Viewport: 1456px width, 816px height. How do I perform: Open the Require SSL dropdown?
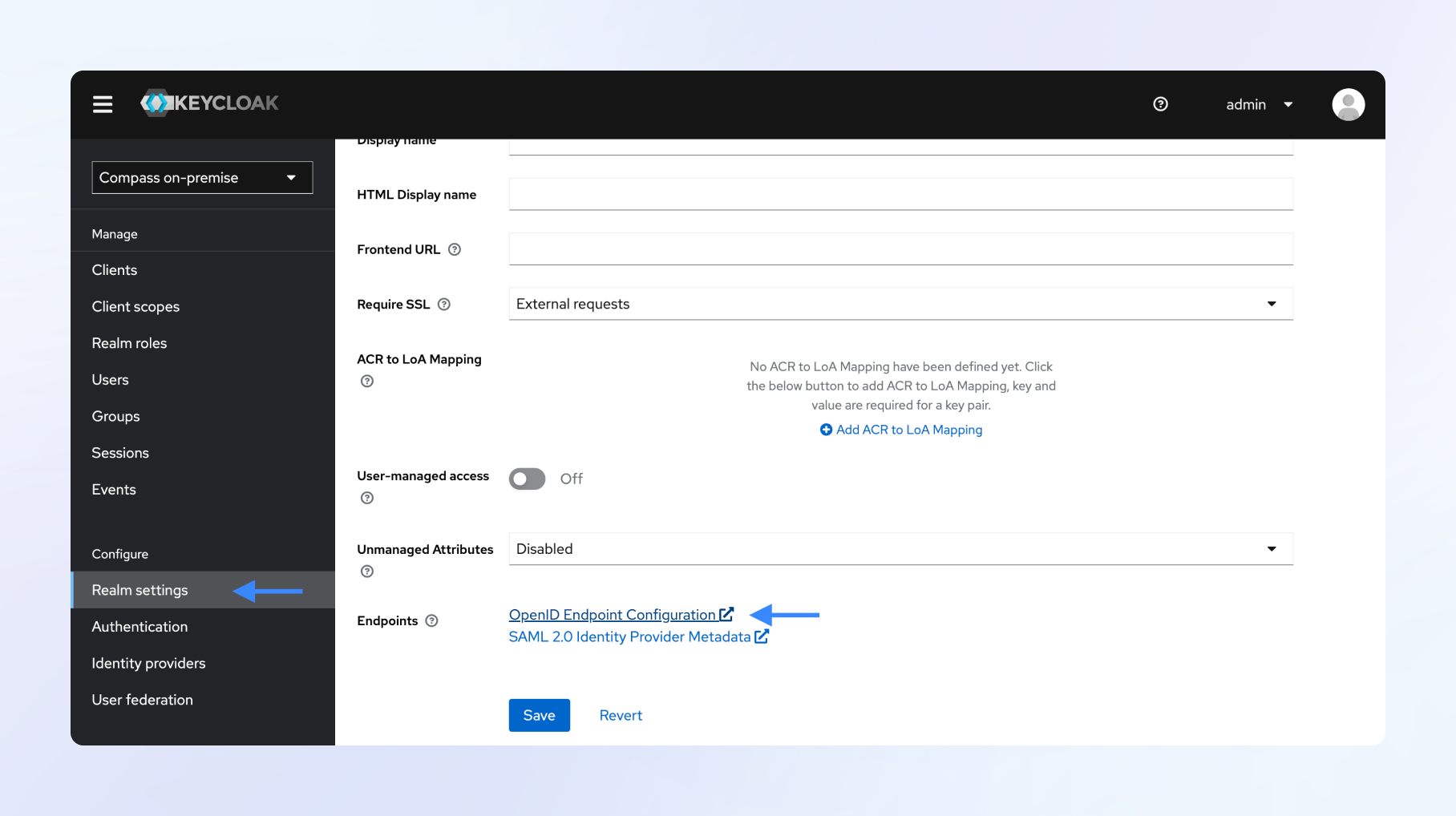coord(900,305)
